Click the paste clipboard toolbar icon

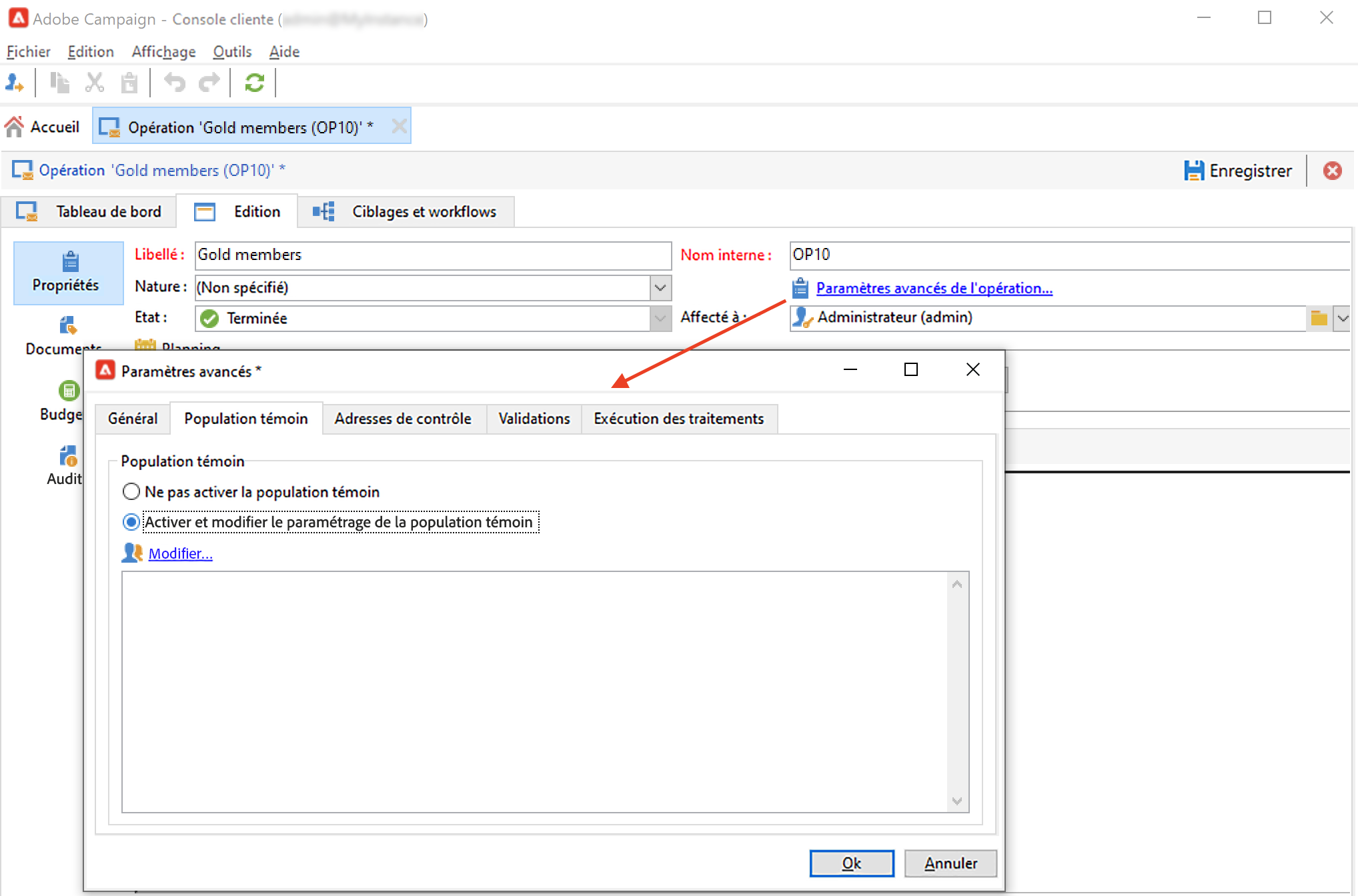(129, 83)
